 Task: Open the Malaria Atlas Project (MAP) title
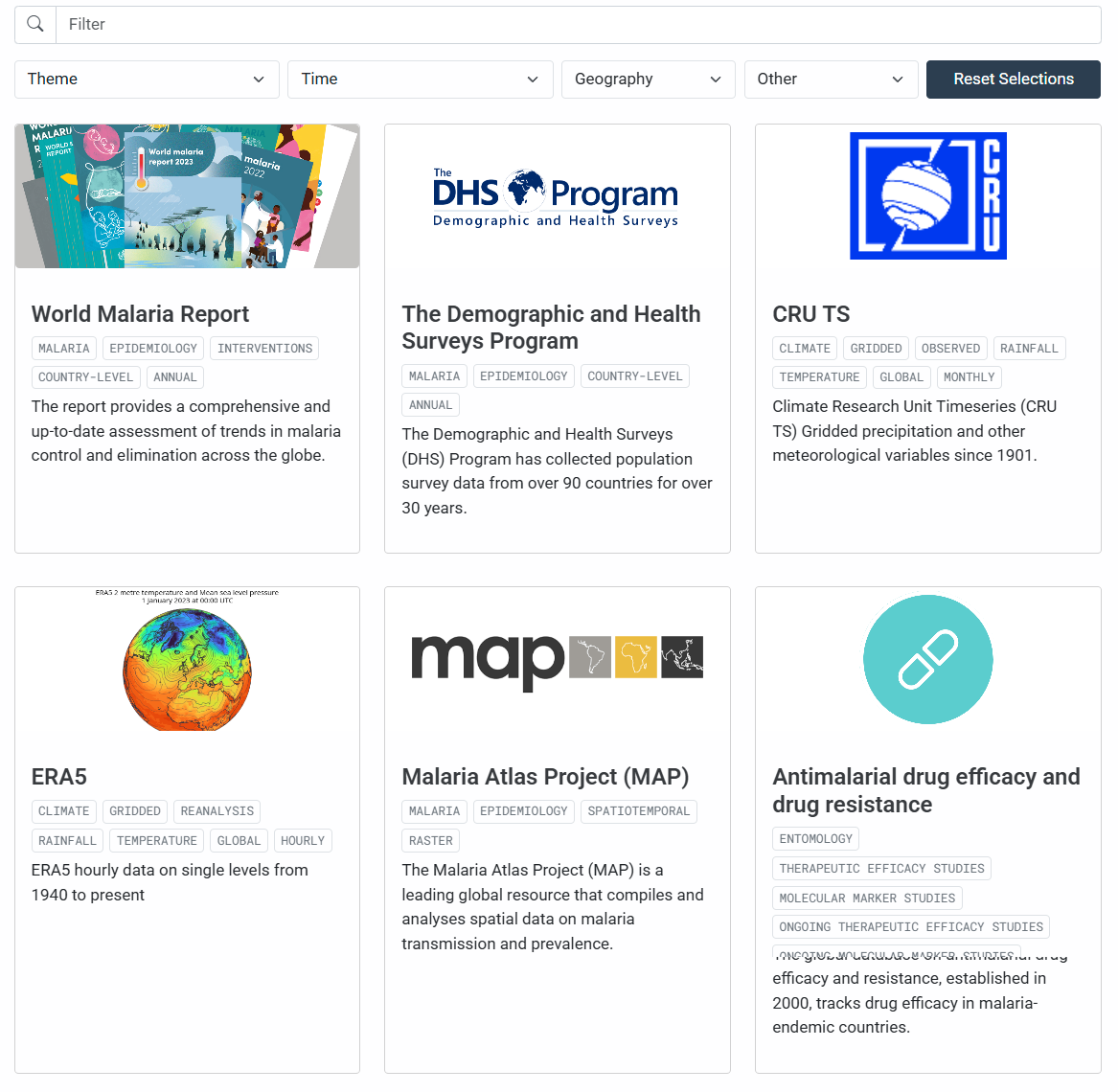pyautogui.click(x=545, y=777)
